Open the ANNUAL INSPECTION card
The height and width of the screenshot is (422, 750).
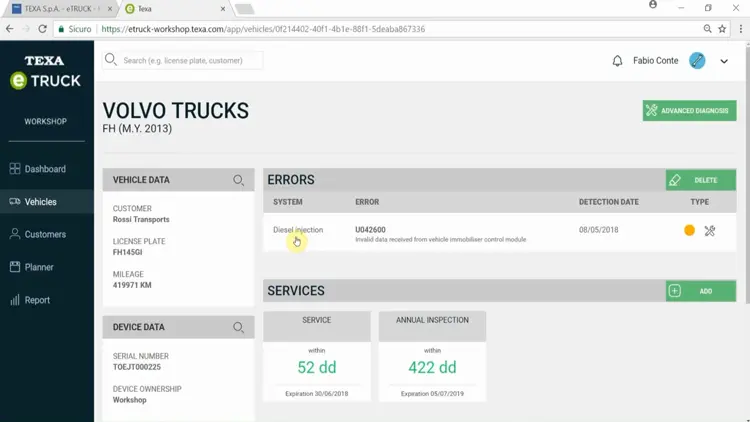pos(432,356)
